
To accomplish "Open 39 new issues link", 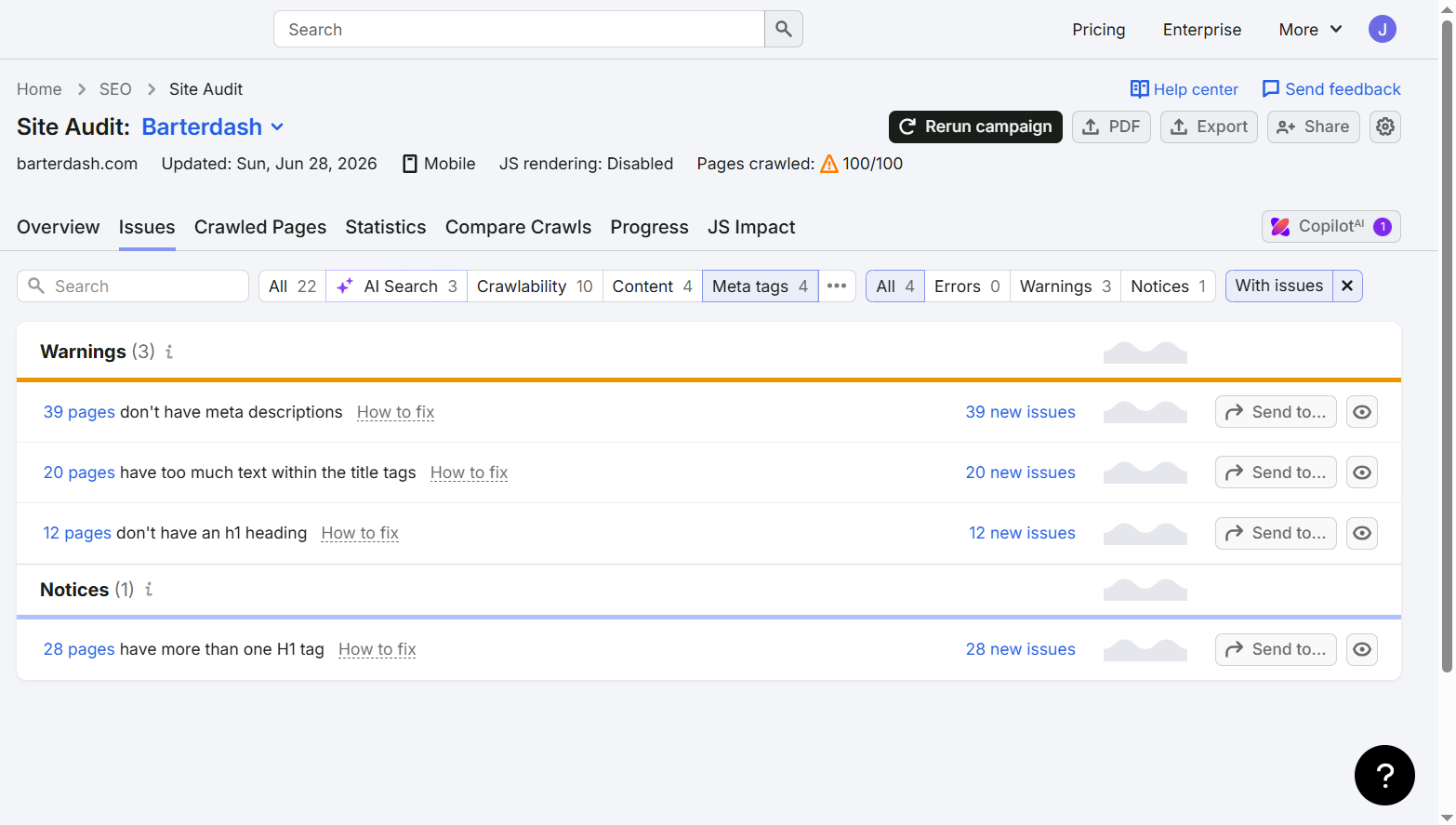I will 1020,412.
